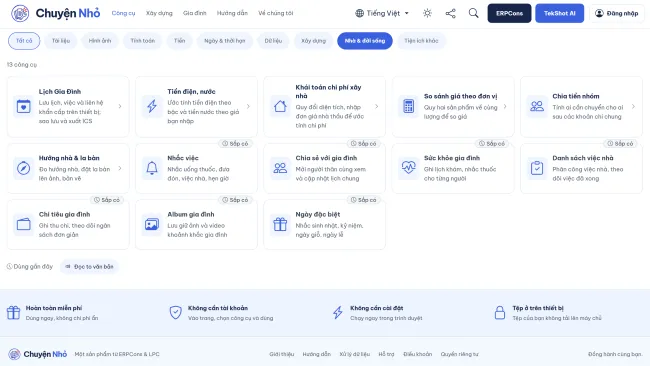The height and width of the screenshot is (366, 650).
Task: Click the calculator icon of So sánh giá
Action: 408,106
